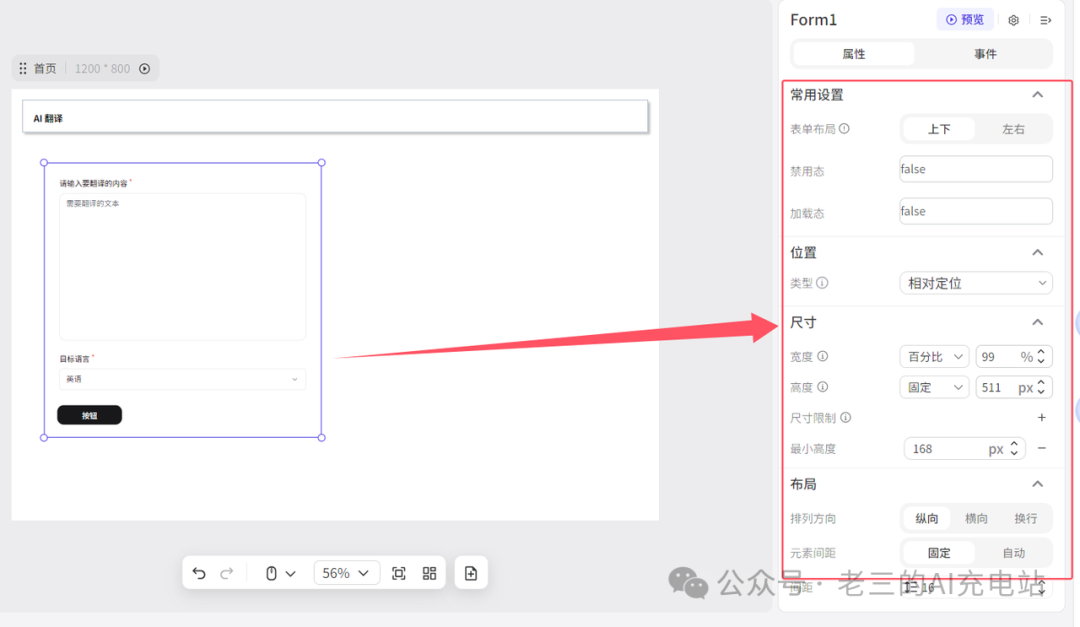Click the Form1 title text
Screen dimensions: 1080x627
coord(813,20)
